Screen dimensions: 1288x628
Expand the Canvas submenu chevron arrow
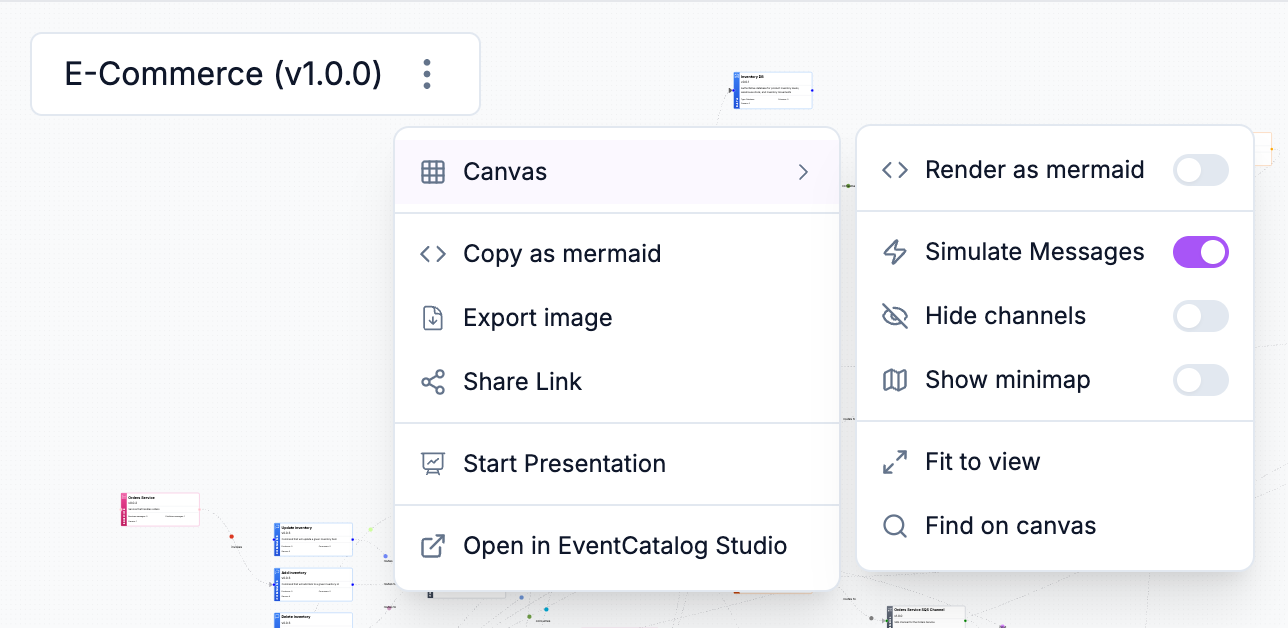point(803,172)
